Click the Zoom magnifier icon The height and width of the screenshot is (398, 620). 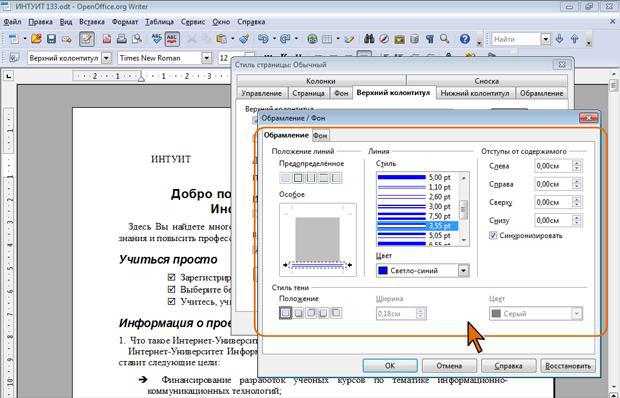click(445, 39)
